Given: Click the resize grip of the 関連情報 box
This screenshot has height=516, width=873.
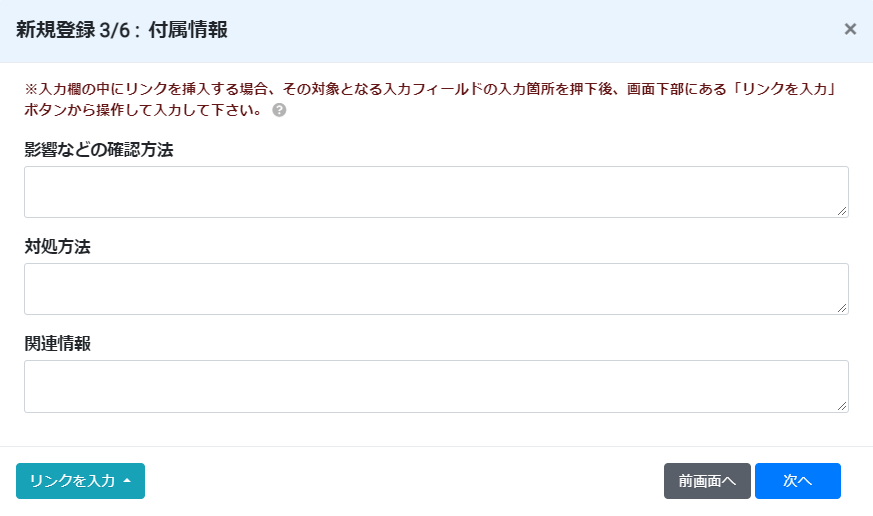Looking at the screenshot, I should click(842, 406).
